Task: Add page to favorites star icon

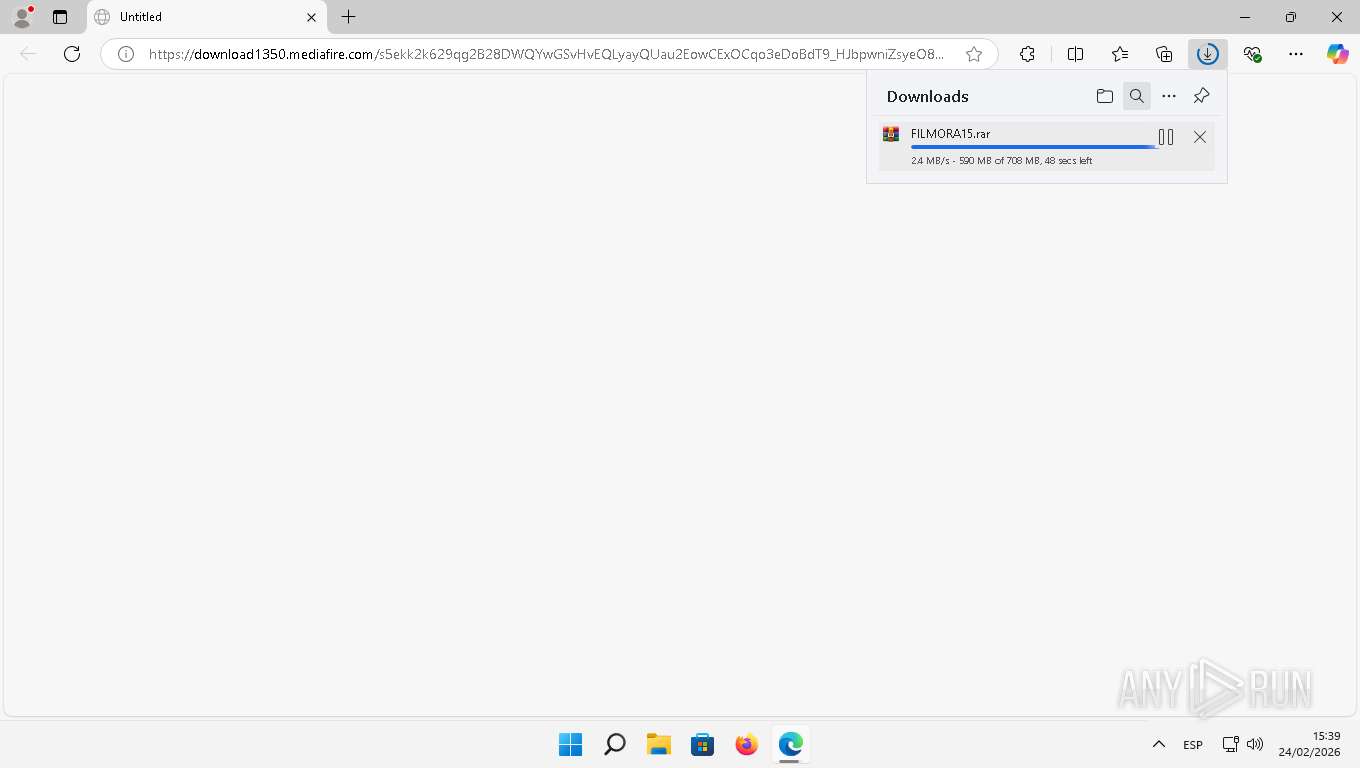Action: pos(974,54)
